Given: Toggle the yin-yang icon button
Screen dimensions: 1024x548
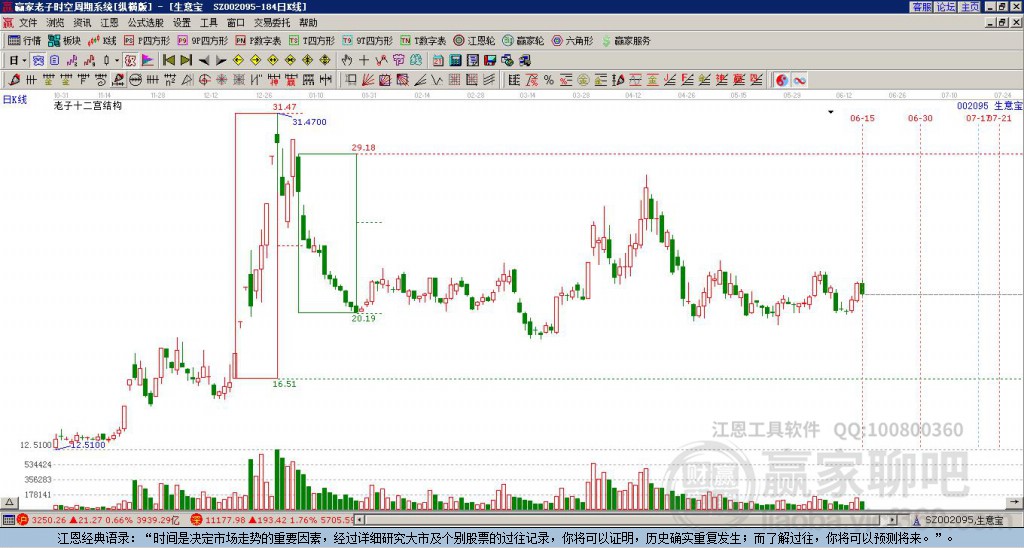Looking at the screenshot, I should (782, 80).
